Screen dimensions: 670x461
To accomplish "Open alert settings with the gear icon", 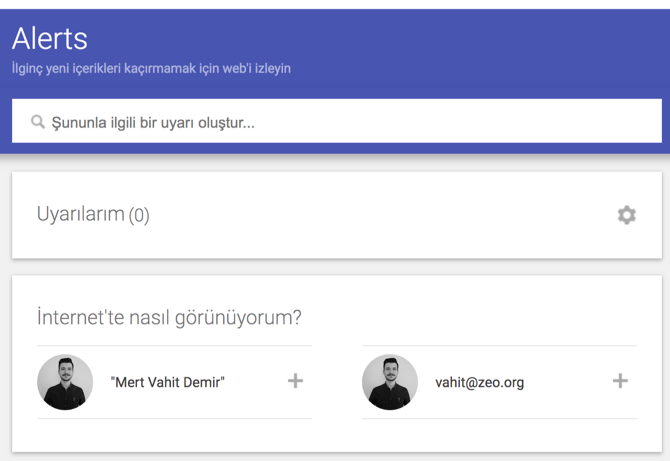I will pos(626,215).
